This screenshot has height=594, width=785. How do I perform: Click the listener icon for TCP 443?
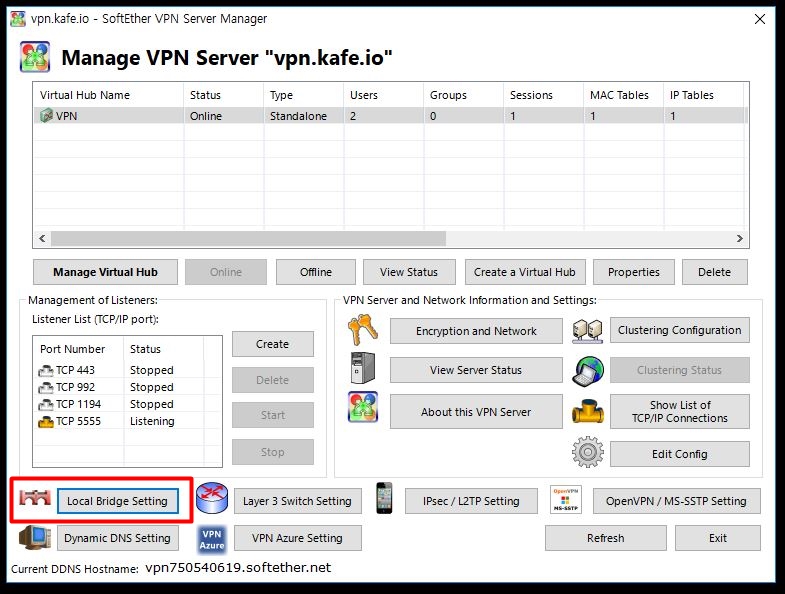click(x=46, y=371)
